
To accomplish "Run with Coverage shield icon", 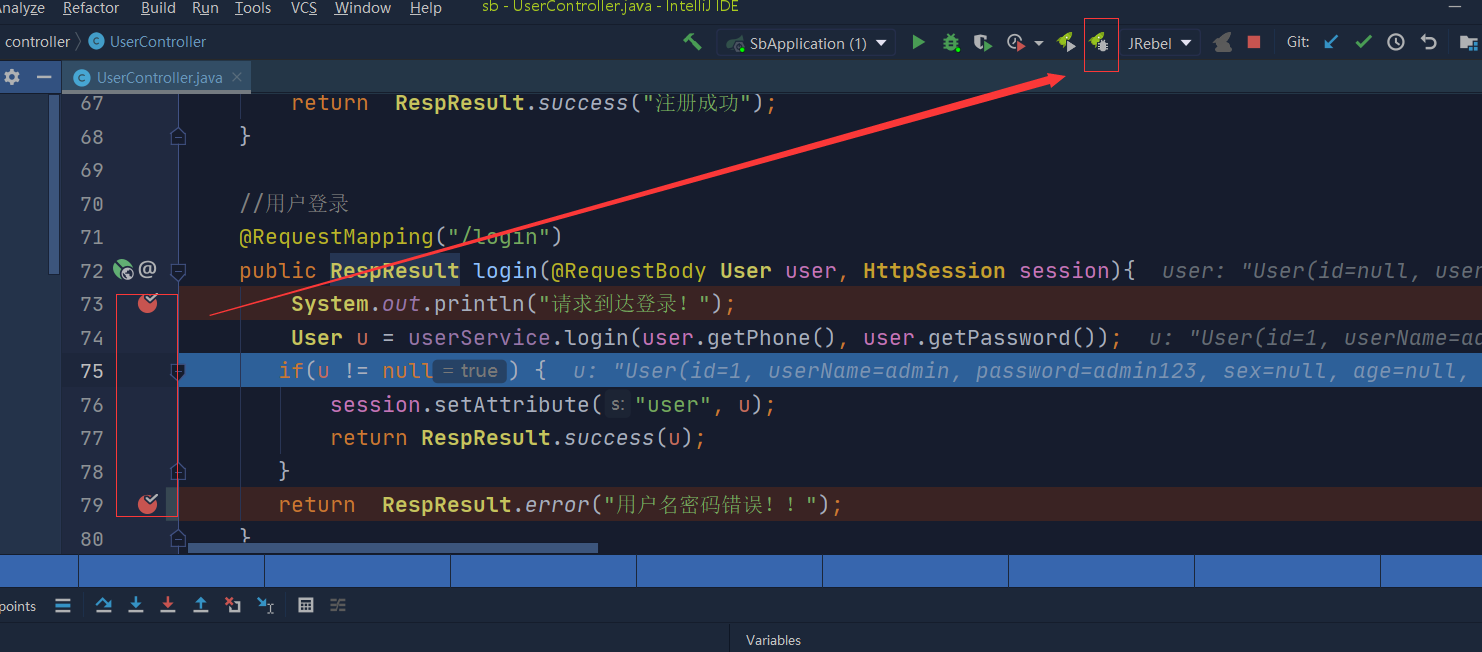I will click(x=983, y=42).
